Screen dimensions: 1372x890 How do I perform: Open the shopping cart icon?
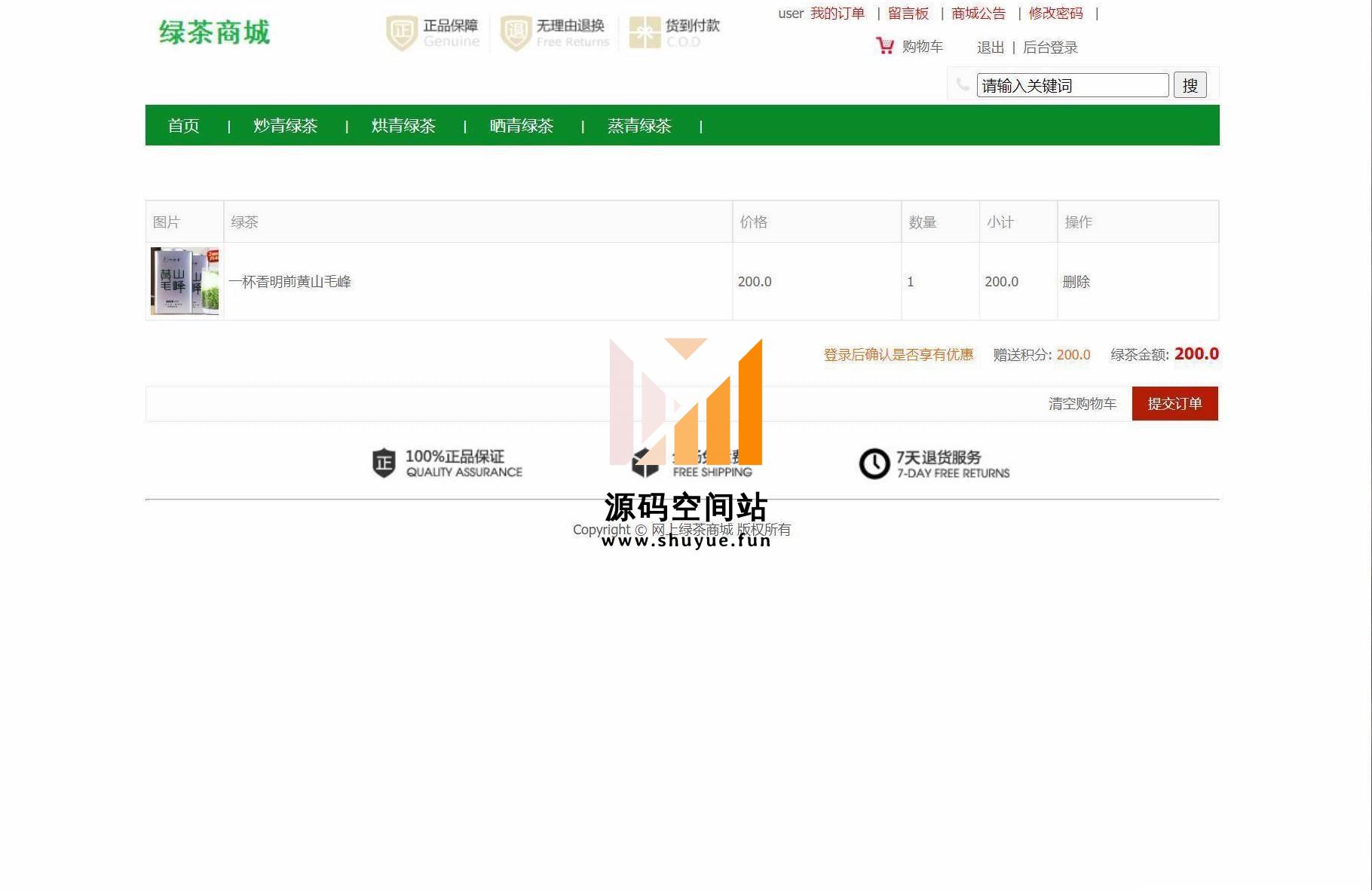click(x=885, y=46)
